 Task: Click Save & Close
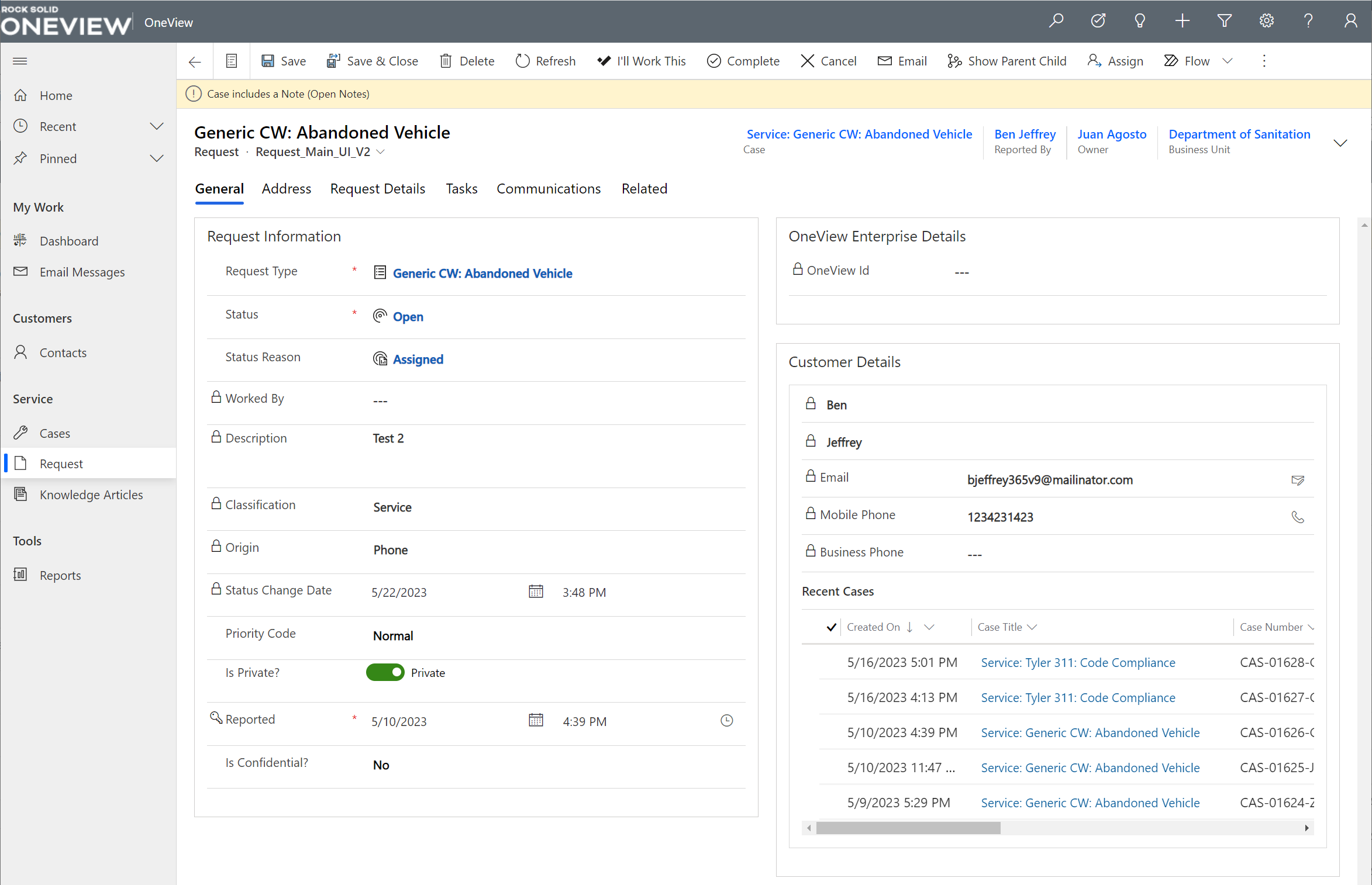373,61
